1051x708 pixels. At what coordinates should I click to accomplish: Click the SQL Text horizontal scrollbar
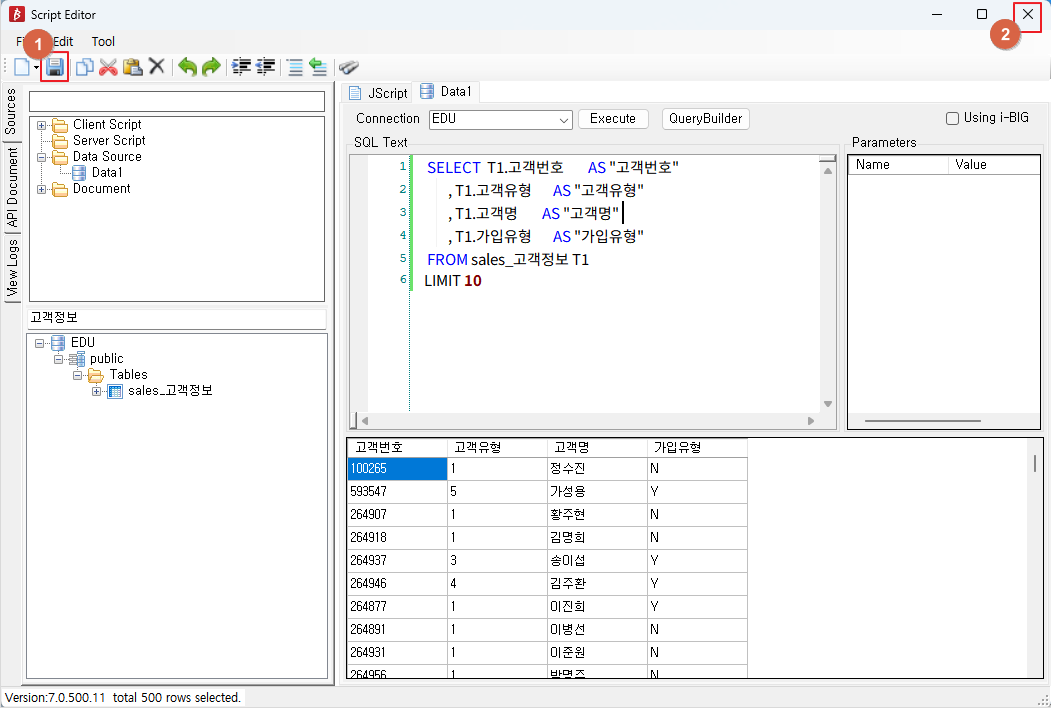point(588,421)
